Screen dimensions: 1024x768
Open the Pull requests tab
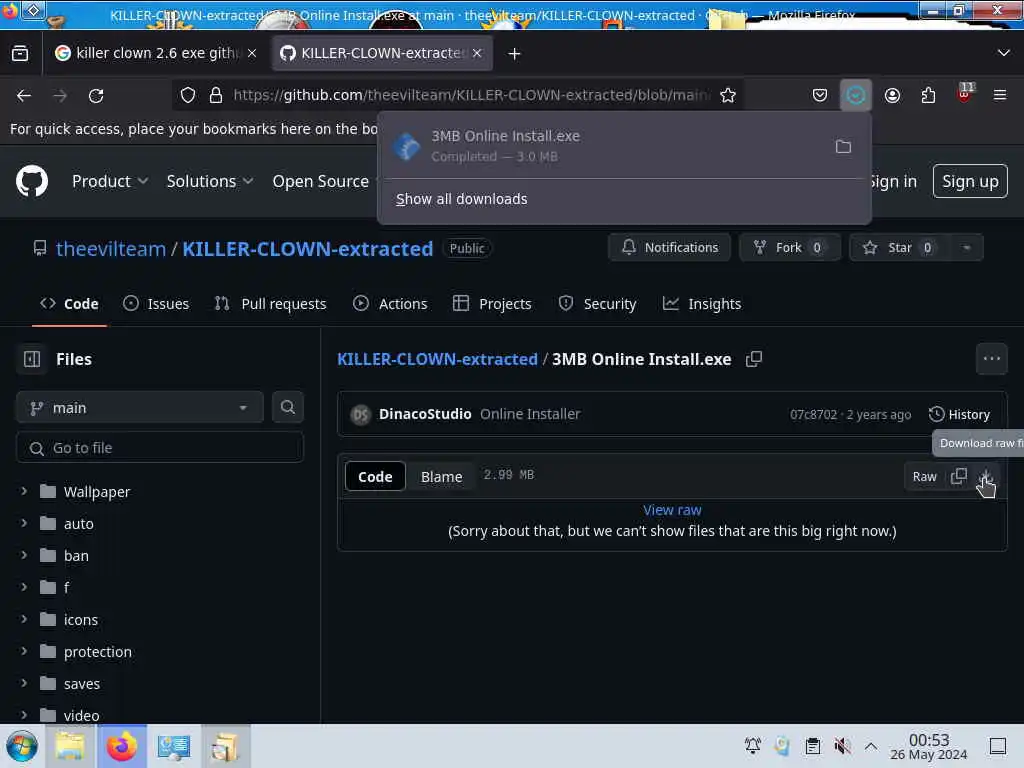270,304
